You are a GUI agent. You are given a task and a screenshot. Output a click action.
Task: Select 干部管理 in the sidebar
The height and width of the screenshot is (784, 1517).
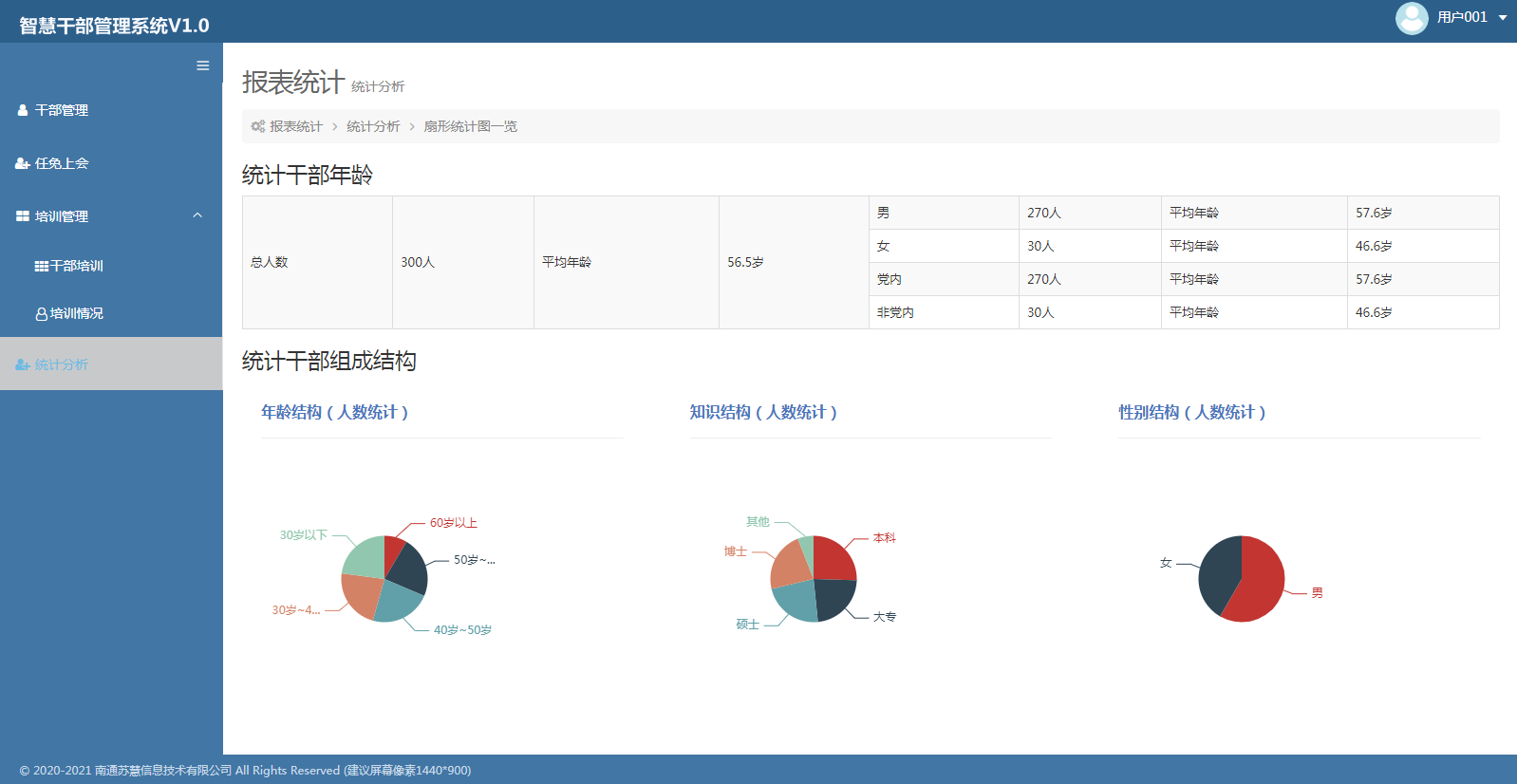point(62,110)
